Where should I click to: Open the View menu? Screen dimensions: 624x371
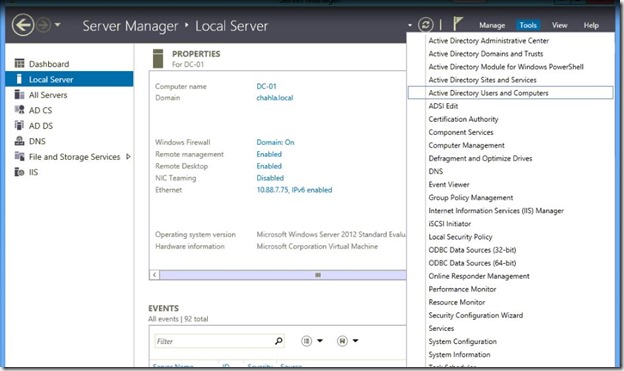[559, 25]
